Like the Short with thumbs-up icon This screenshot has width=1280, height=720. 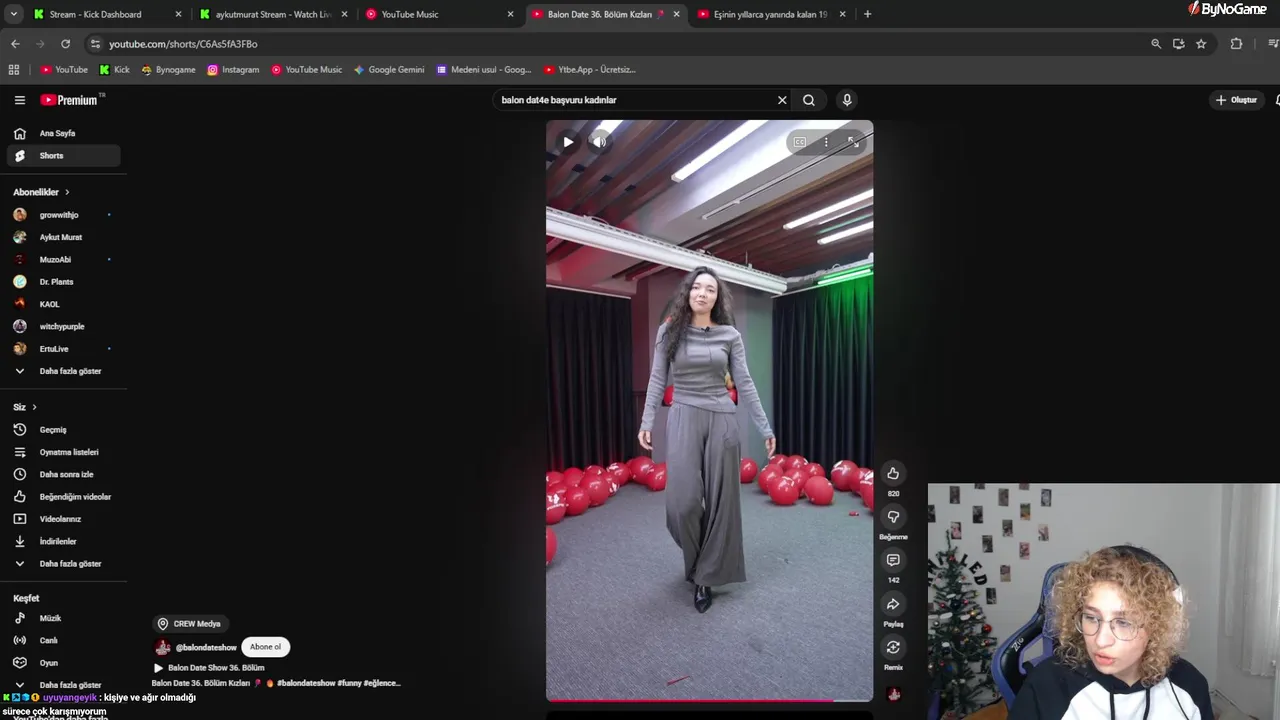coord(893,474)
